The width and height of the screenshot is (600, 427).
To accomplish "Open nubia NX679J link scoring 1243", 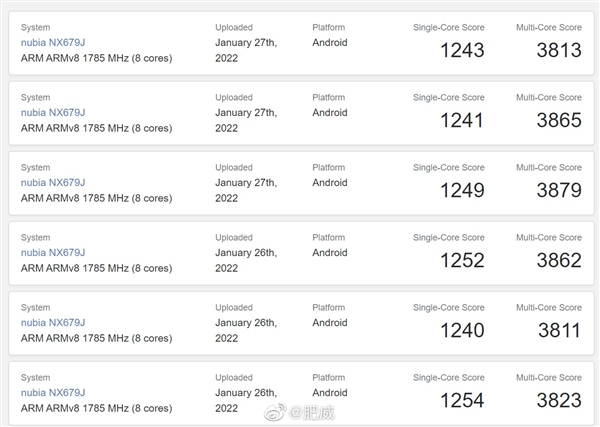I will (53, 42).
